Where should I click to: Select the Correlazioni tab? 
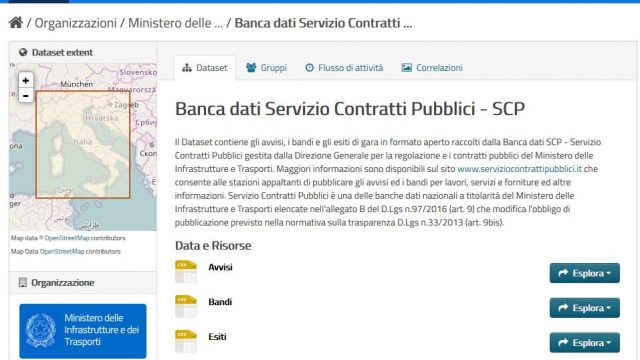(432, 68)
